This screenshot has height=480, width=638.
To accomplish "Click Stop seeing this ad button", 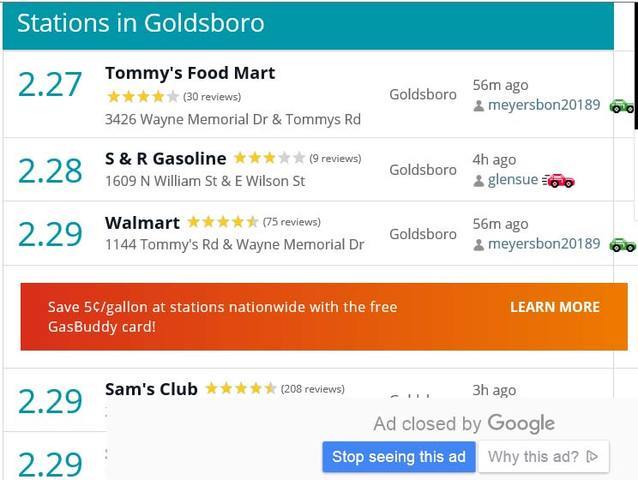I will 398,457.
